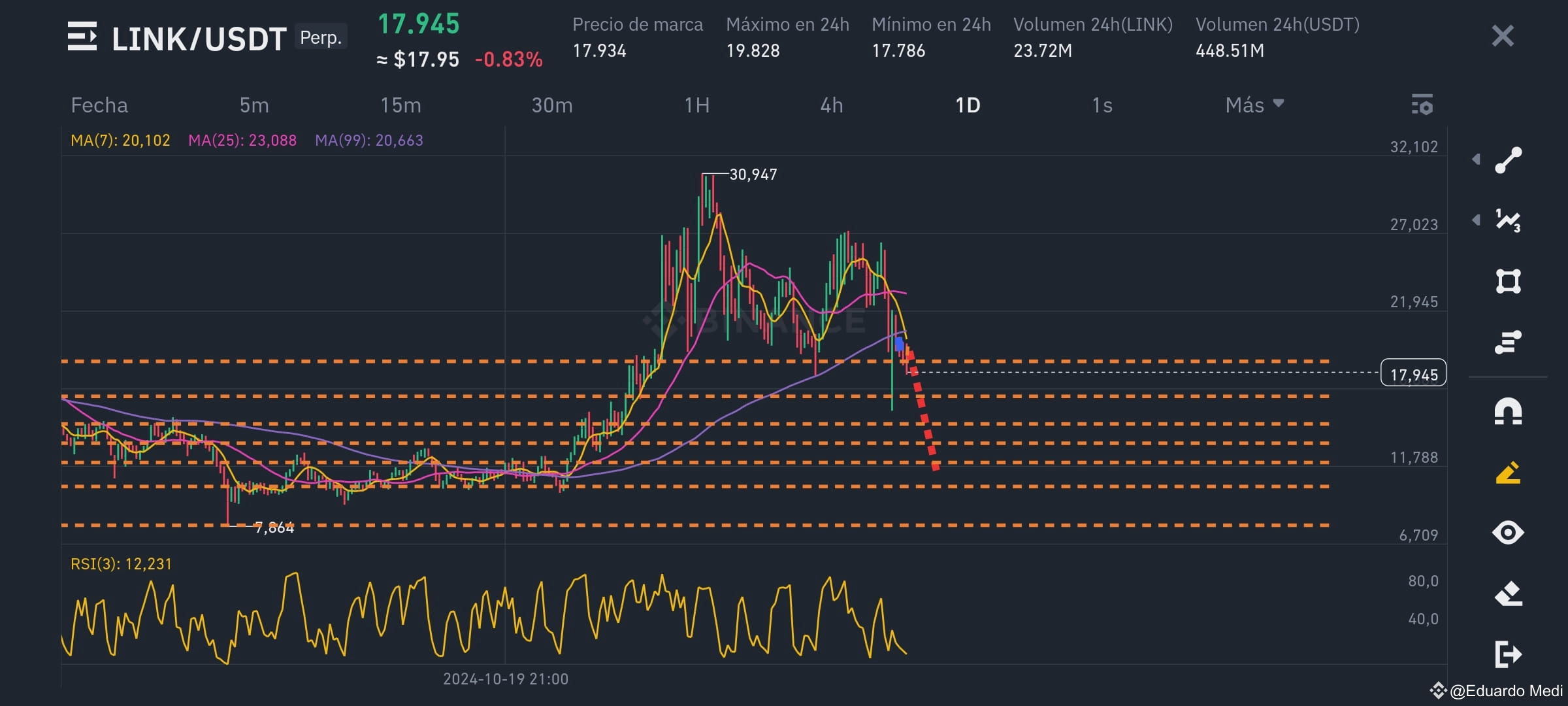Click the Precio de marca value 17.934

[x=599, y=51]
